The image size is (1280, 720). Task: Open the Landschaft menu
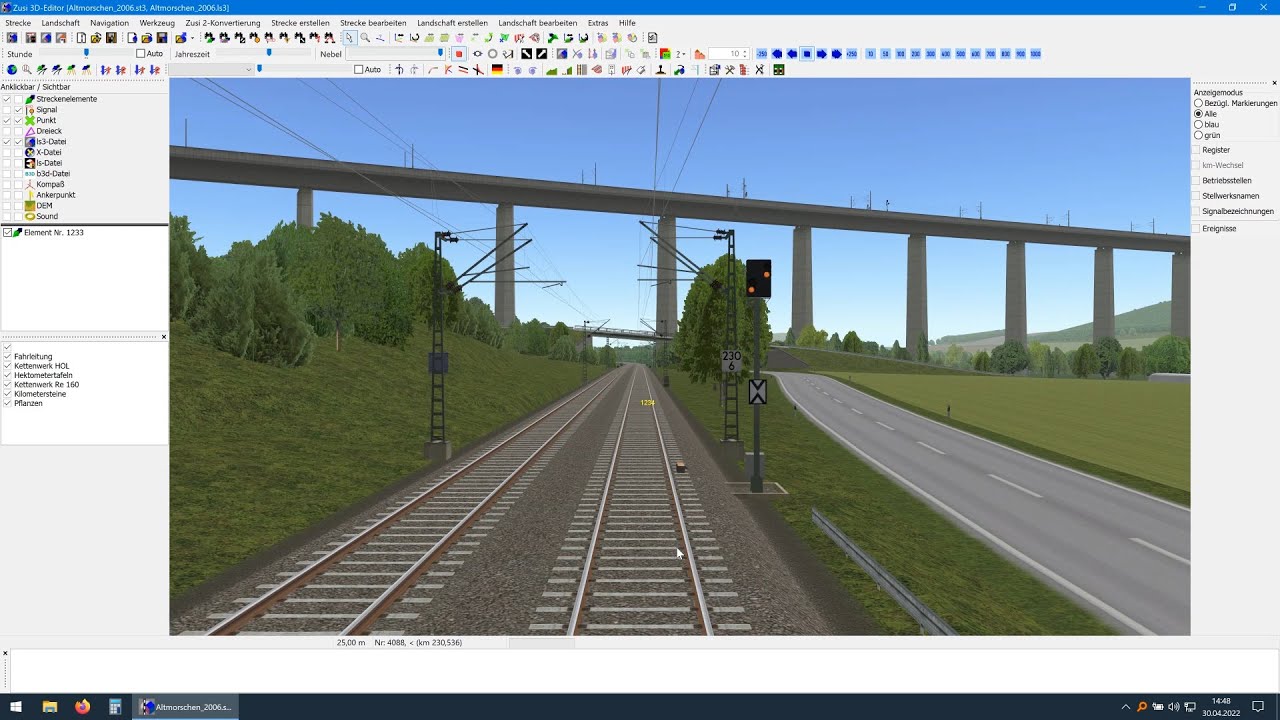click(61, 22)
